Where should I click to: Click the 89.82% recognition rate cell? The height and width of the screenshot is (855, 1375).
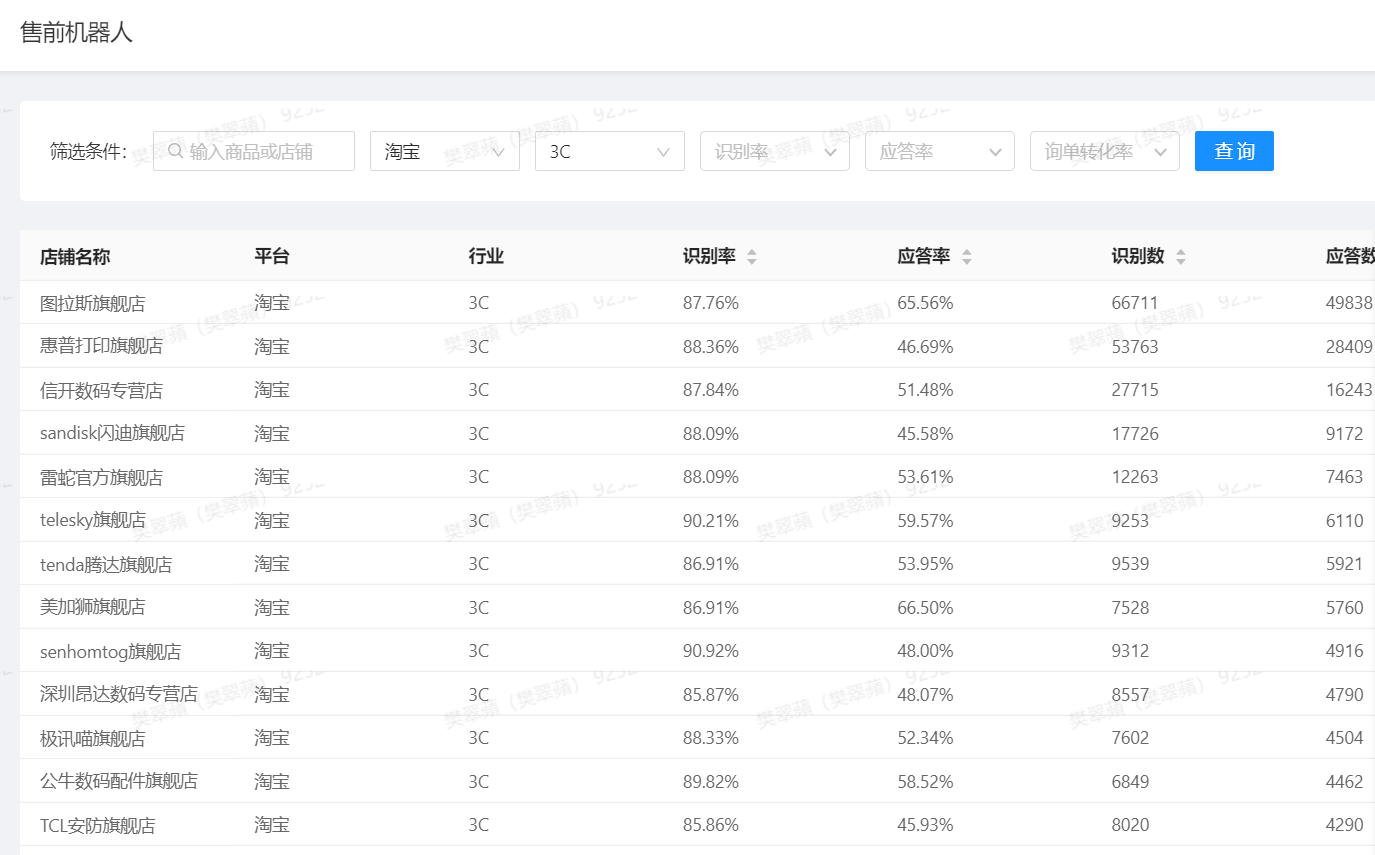(711, 781)
